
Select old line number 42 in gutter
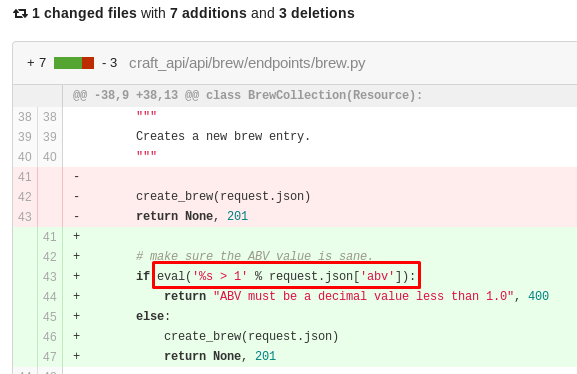tap(25, 197)
